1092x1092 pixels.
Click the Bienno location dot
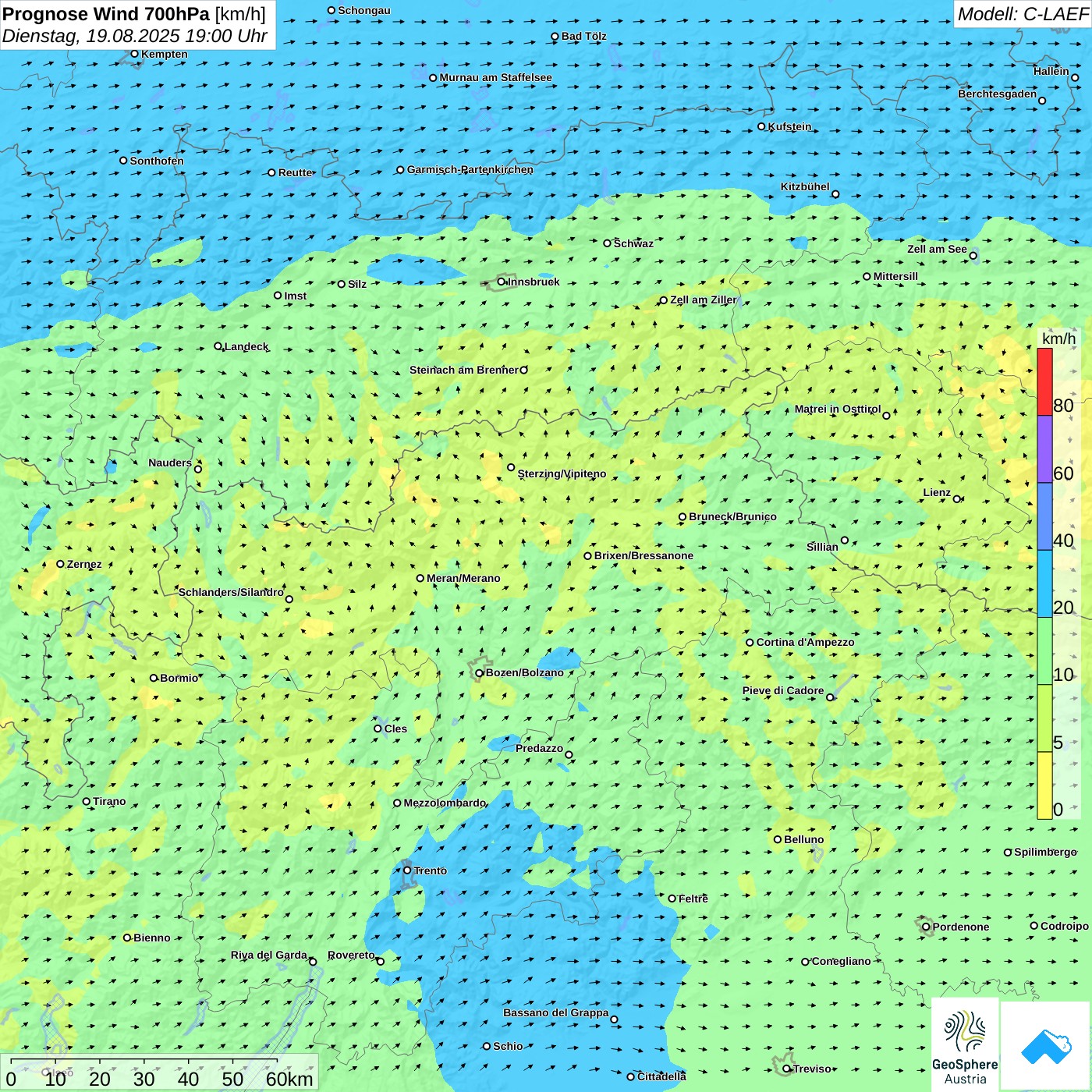[x=127, y=938]
